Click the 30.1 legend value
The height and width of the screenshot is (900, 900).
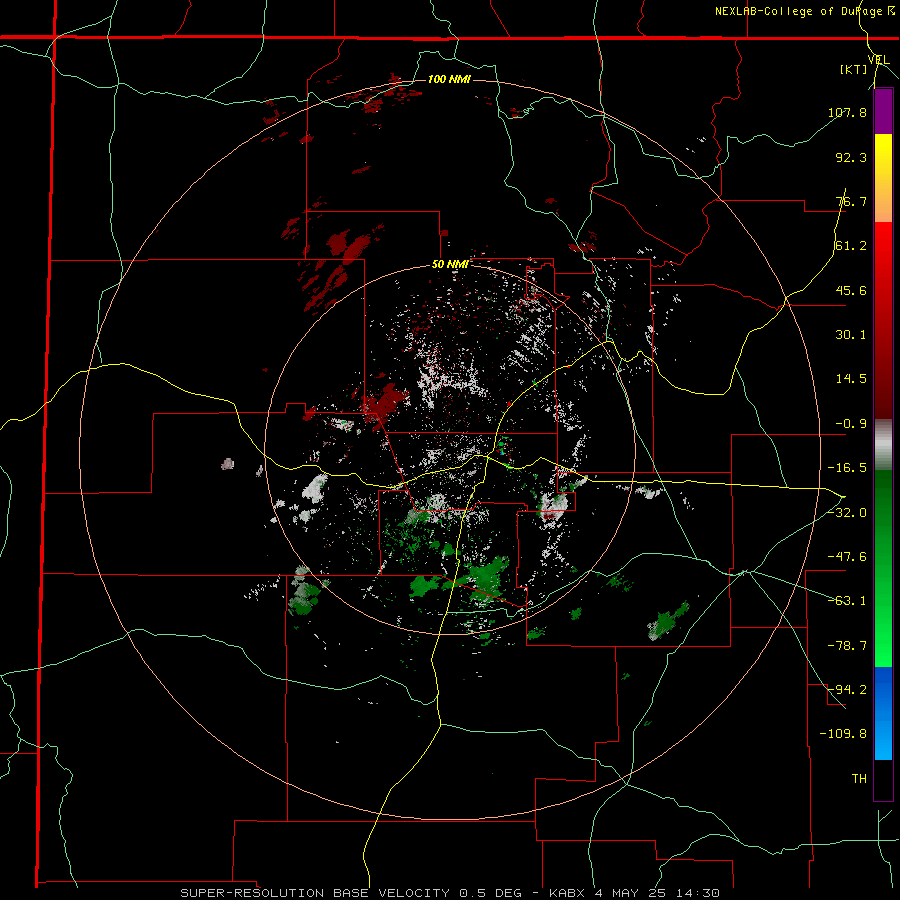pos(851,335)
